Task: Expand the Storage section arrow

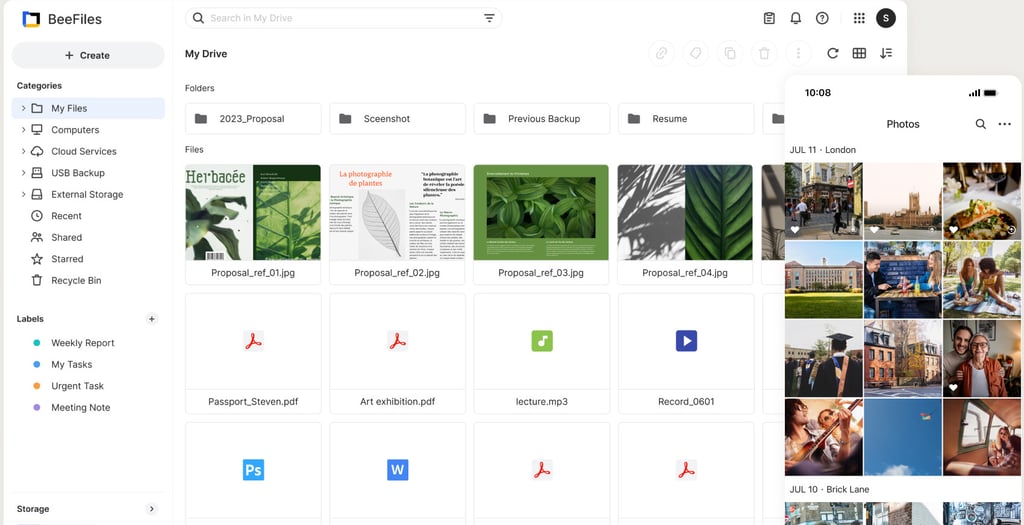Action: tap(152, 509)
